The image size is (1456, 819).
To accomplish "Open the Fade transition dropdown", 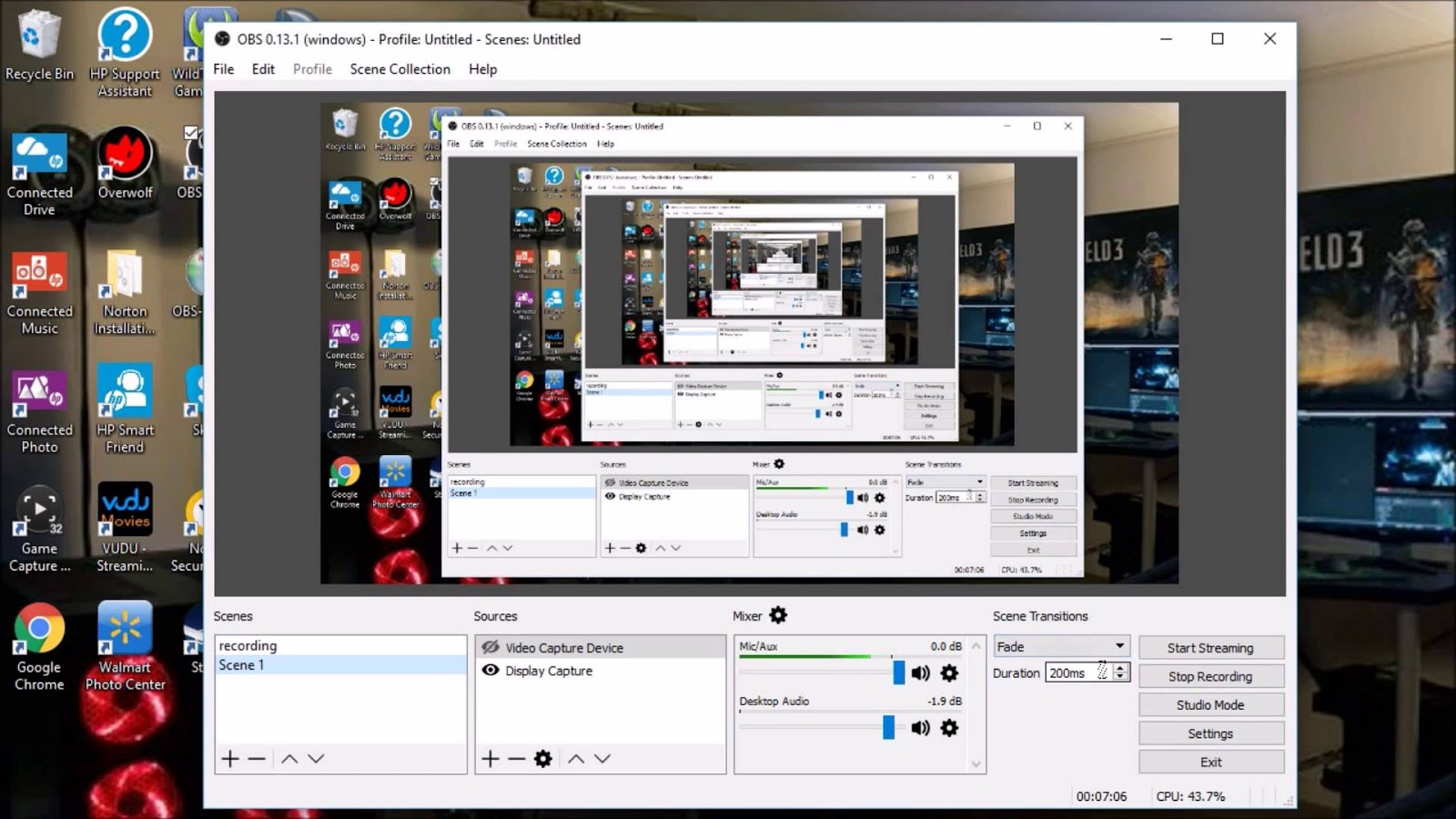I will (x=1062, y=646).
